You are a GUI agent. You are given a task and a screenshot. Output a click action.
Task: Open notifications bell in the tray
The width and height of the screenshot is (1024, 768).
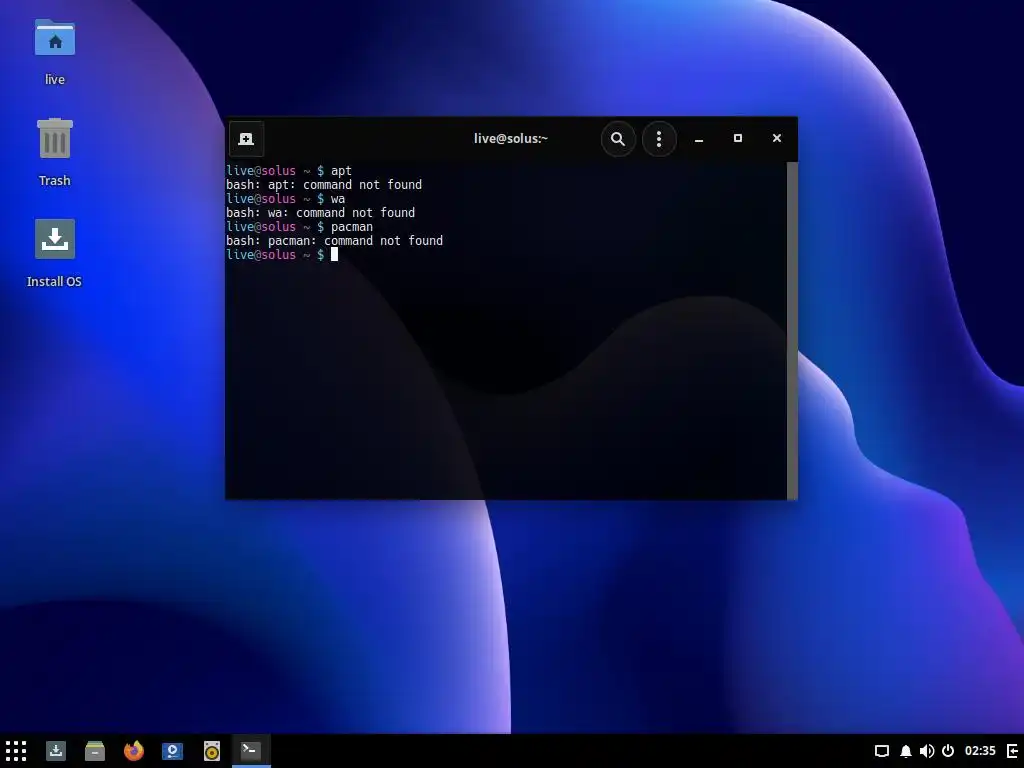[x=906, y=751]
